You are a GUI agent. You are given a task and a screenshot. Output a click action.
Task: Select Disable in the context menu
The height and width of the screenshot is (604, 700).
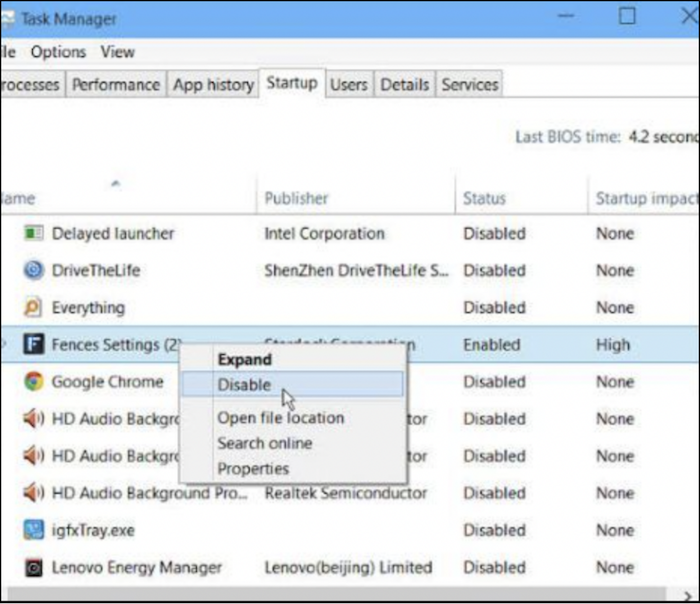click(292, 384)
